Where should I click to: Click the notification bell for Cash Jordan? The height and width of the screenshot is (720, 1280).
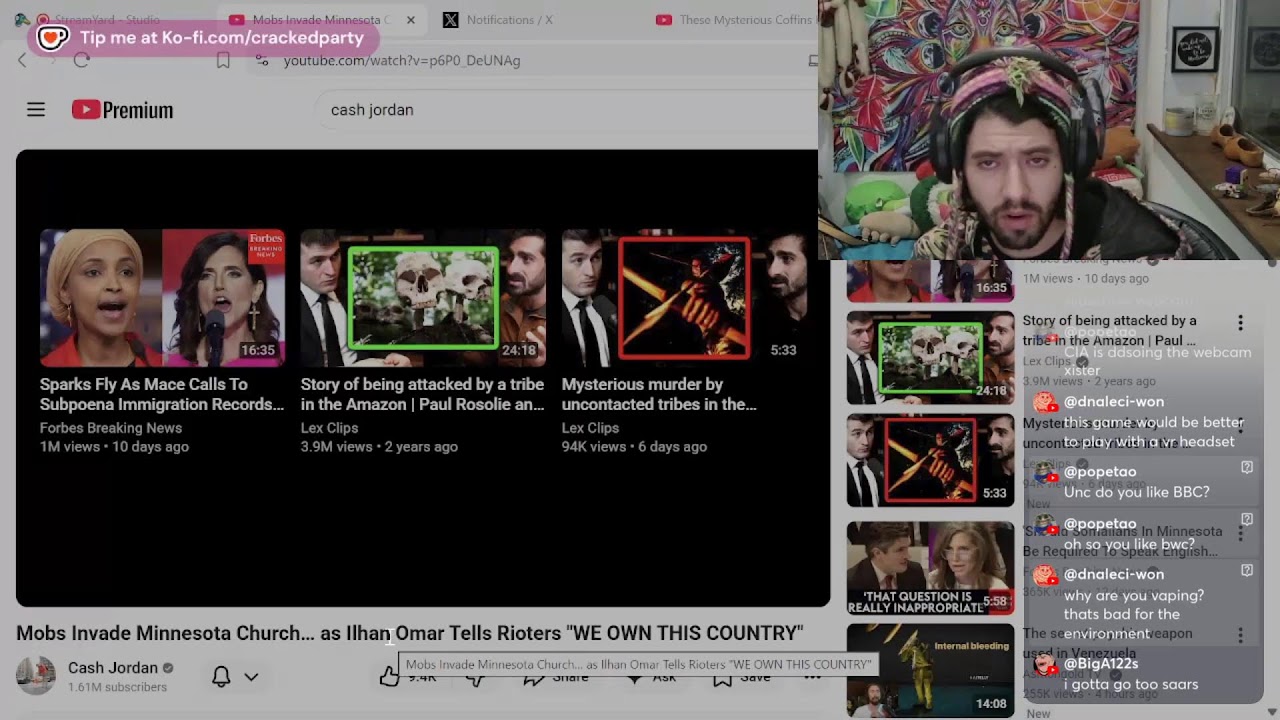(x=221, y=677)
